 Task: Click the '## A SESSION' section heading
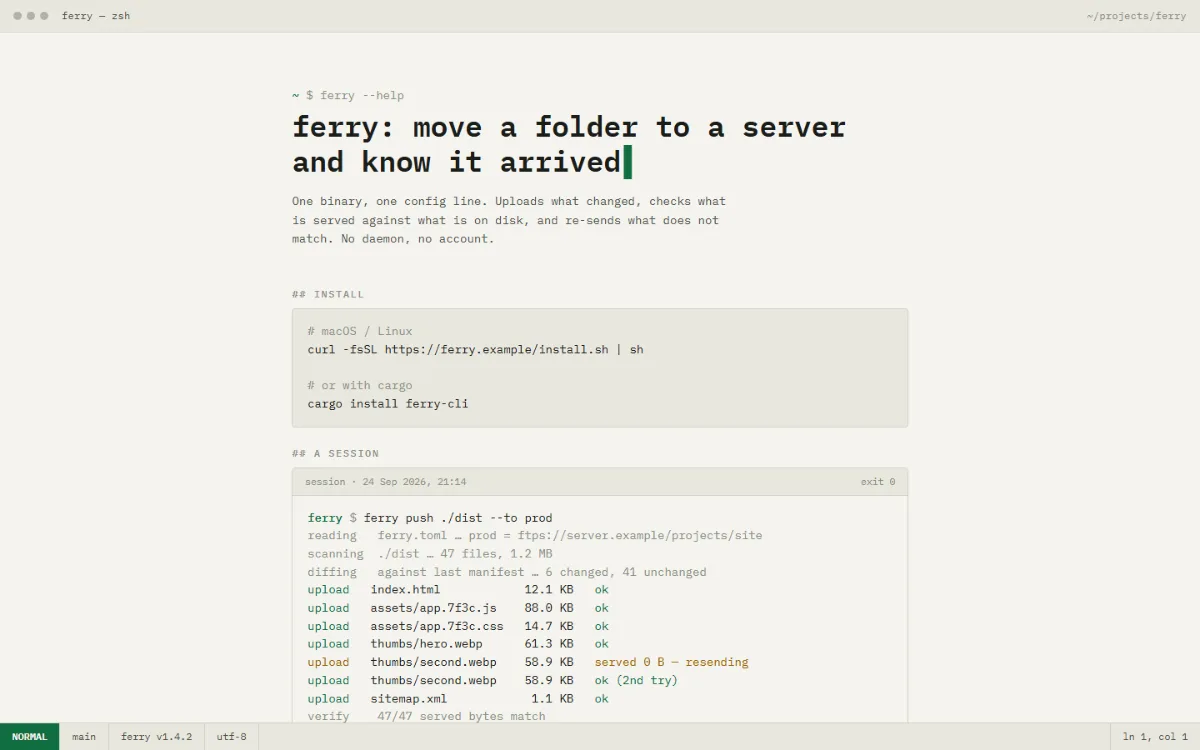(x=335, y=454)
